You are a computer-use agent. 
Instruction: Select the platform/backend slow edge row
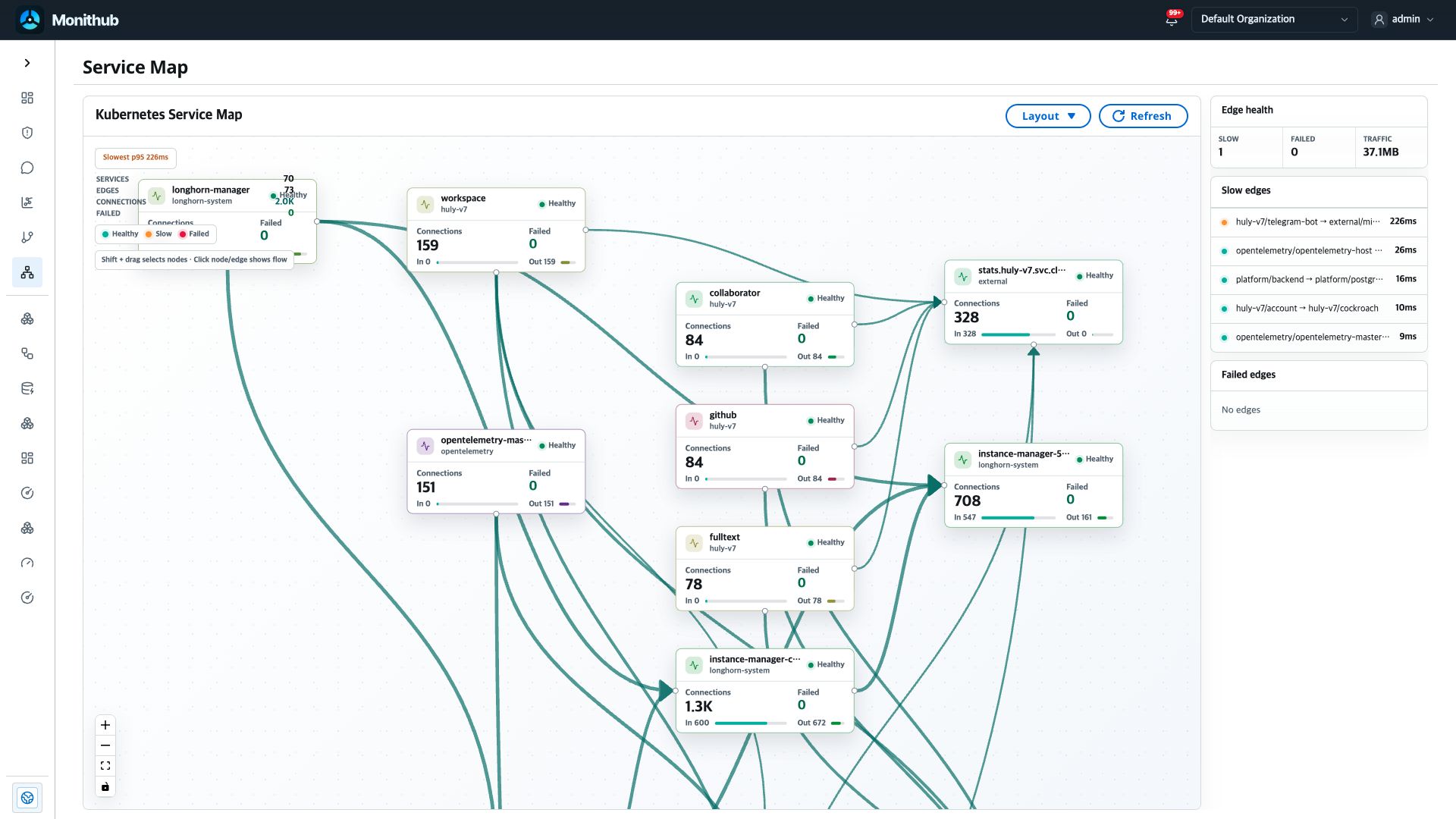[x=1319, y=279]
